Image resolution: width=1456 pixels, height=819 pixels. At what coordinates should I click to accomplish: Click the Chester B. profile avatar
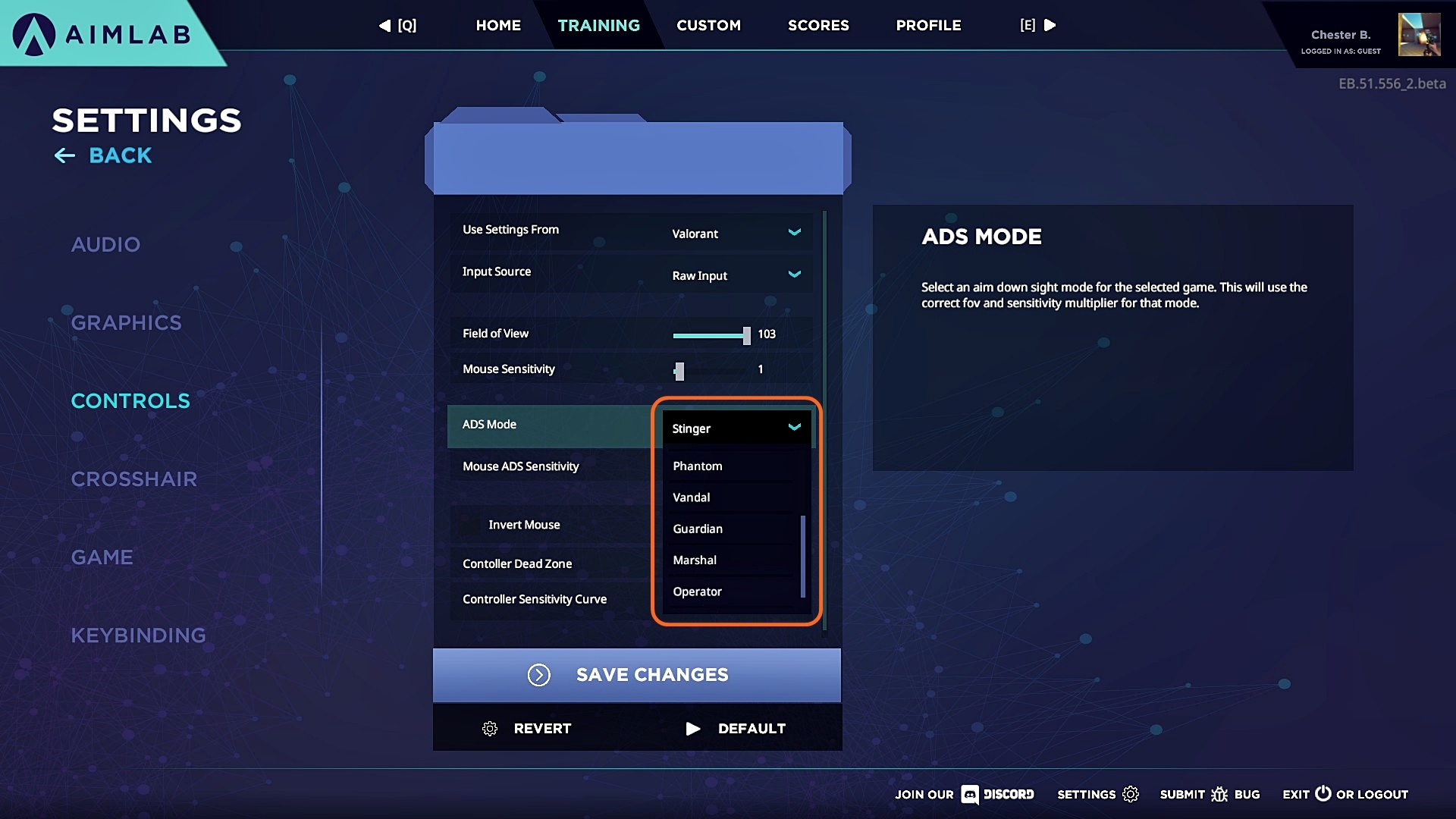click(1419, 34)
